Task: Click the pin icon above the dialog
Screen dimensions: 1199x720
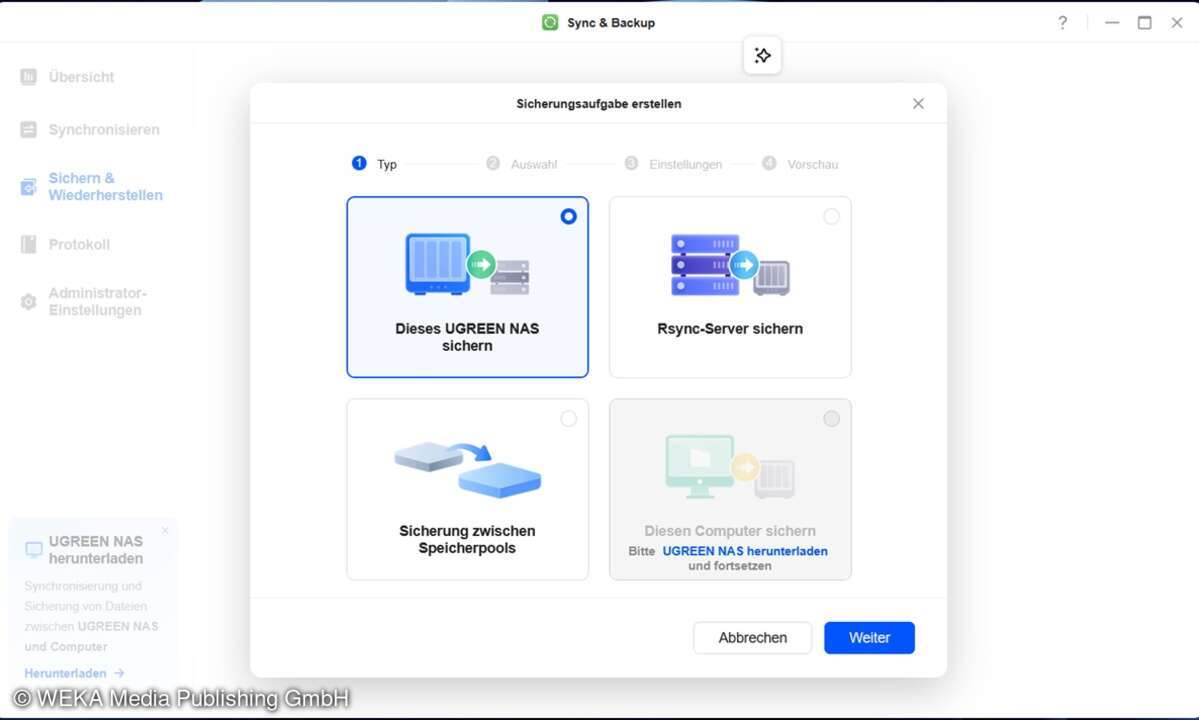Action: [762, 56]
